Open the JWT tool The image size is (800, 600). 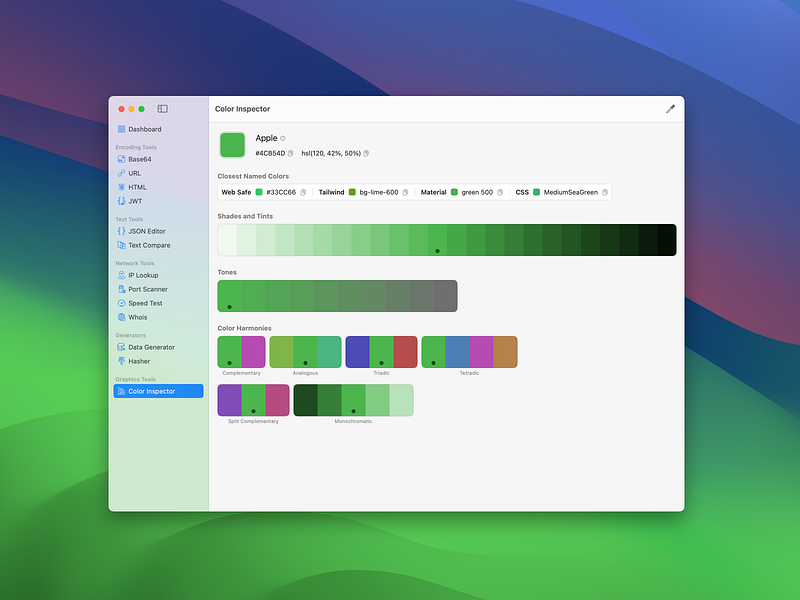click(158, 201)
